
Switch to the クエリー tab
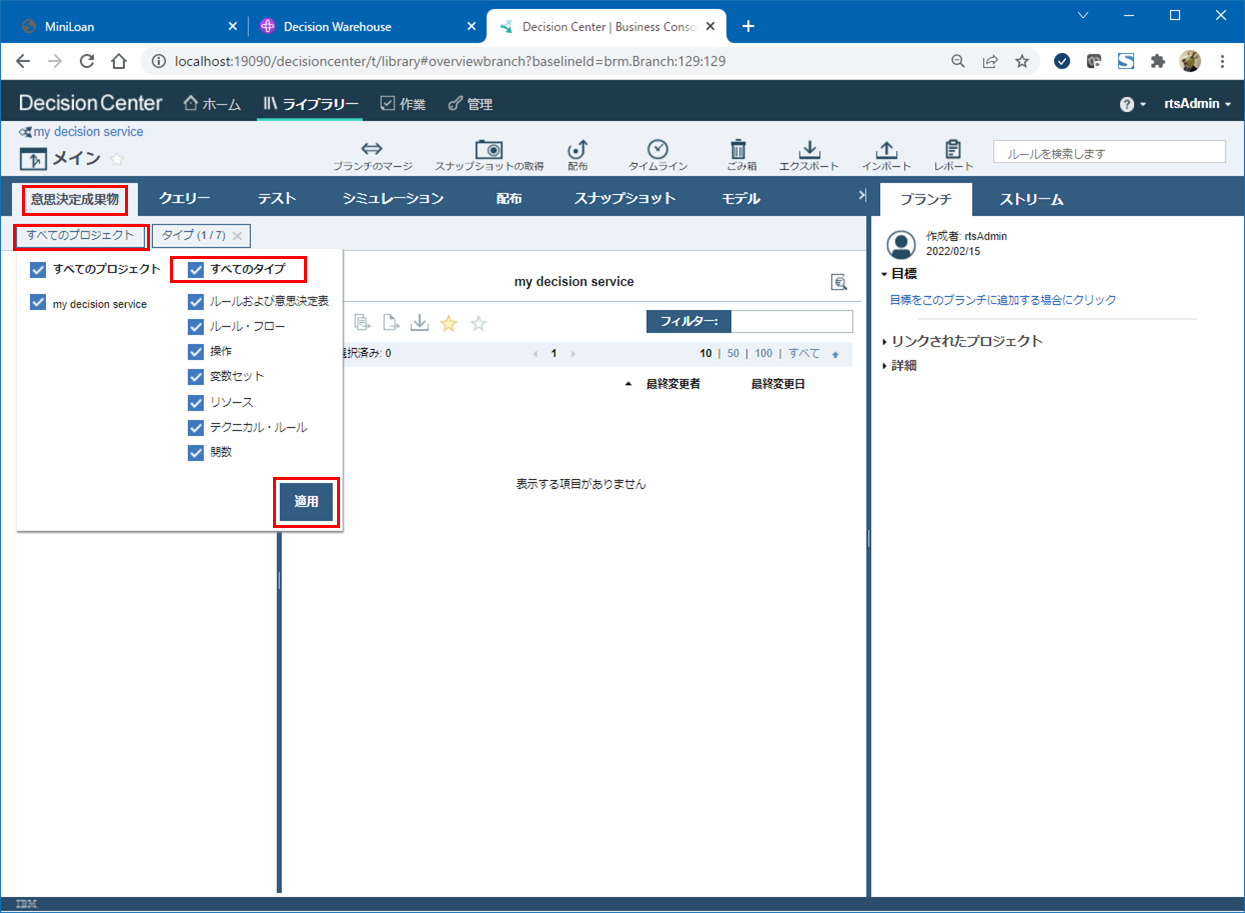[x=185, y=199]
